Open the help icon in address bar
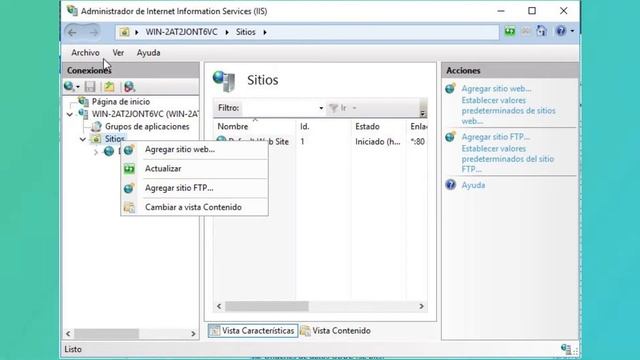Image resolution: width=640 pixels, height=360 pixels. [x=561, y=31]
